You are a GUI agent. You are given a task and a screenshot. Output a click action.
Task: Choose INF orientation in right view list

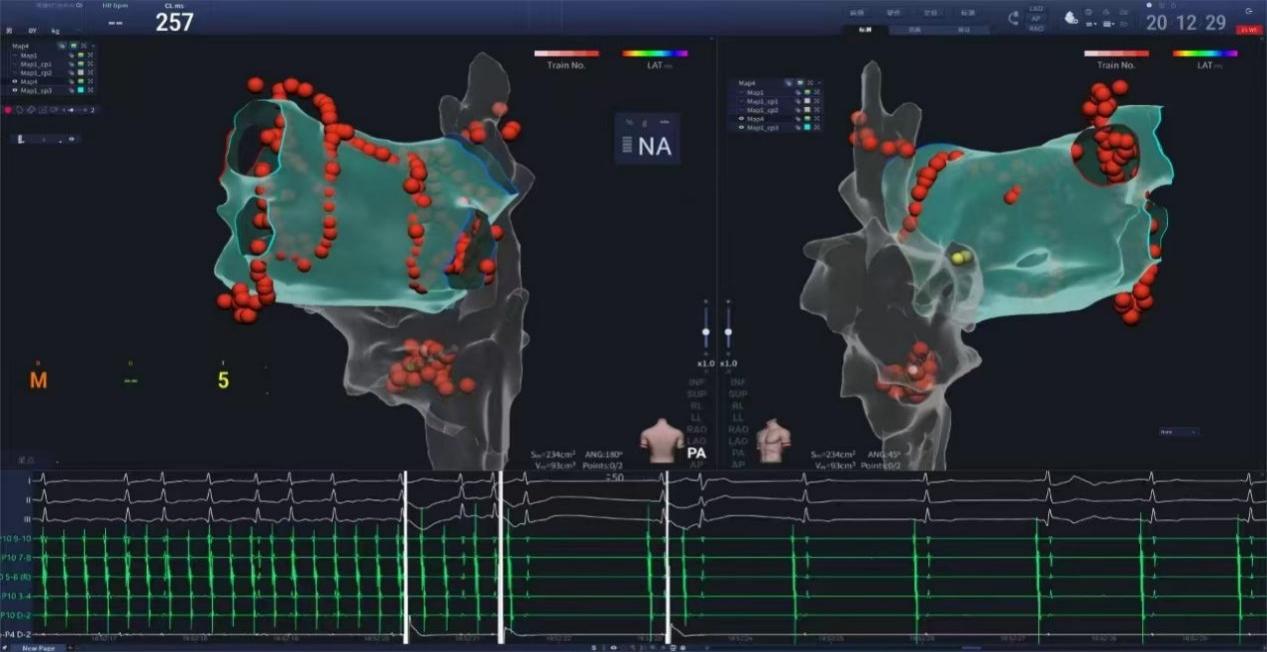[x=738, y=382]
